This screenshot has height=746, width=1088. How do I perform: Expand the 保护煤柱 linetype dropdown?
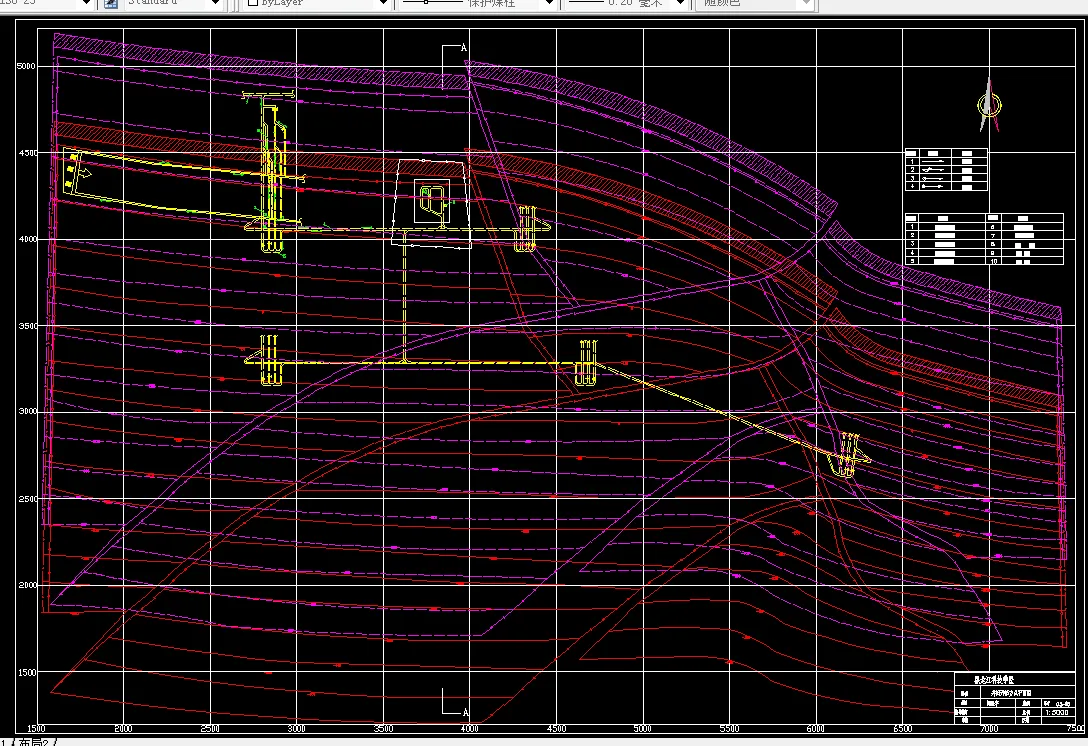[549, 3]
